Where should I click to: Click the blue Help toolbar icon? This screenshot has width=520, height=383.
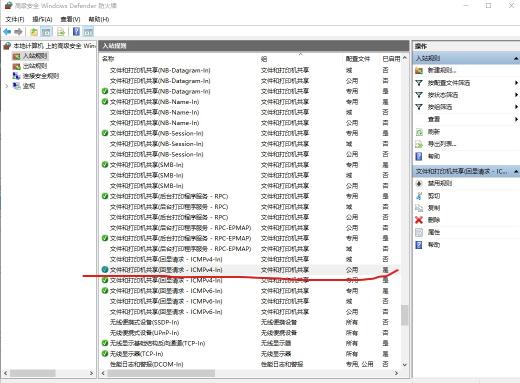(x=76, y=32)
